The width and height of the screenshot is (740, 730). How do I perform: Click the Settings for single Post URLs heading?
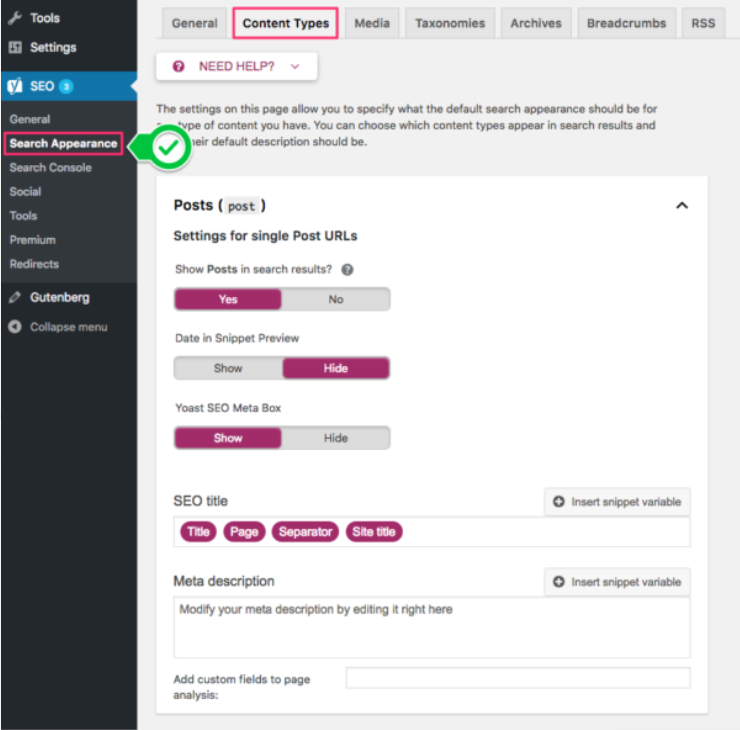[x=265, y=235]
